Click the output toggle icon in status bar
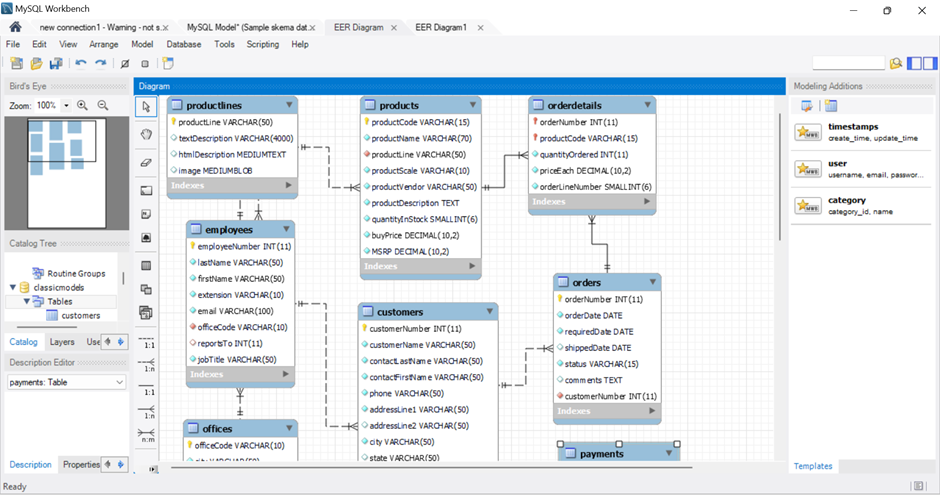940x495 pixels. click(x=918, y=486)
